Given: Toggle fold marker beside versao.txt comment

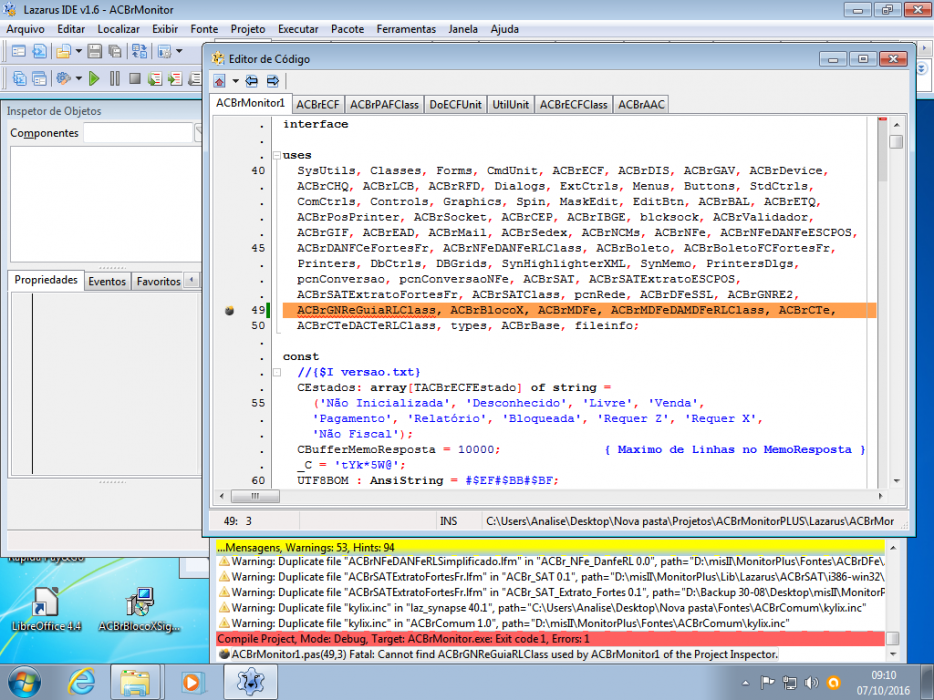Looking at the screenshot, I should click(277, 372).
